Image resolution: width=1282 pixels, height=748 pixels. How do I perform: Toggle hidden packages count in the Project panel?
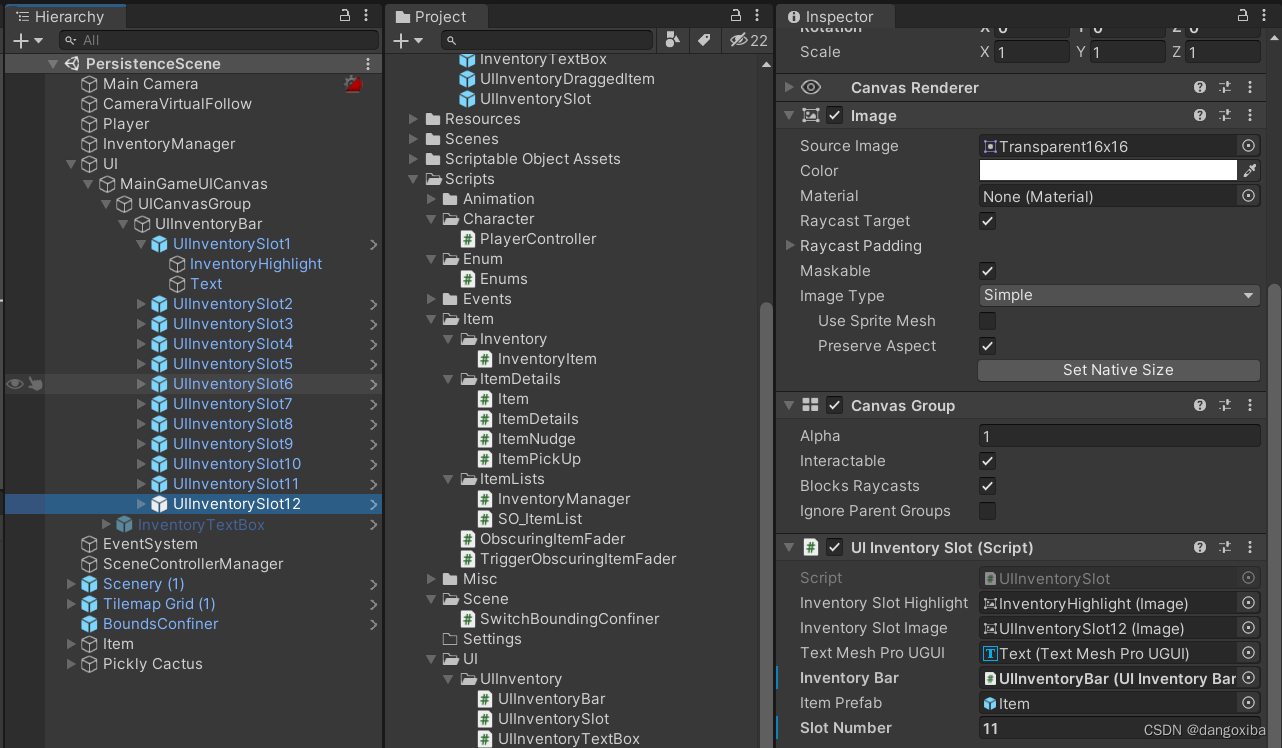(x=748, y=40)
